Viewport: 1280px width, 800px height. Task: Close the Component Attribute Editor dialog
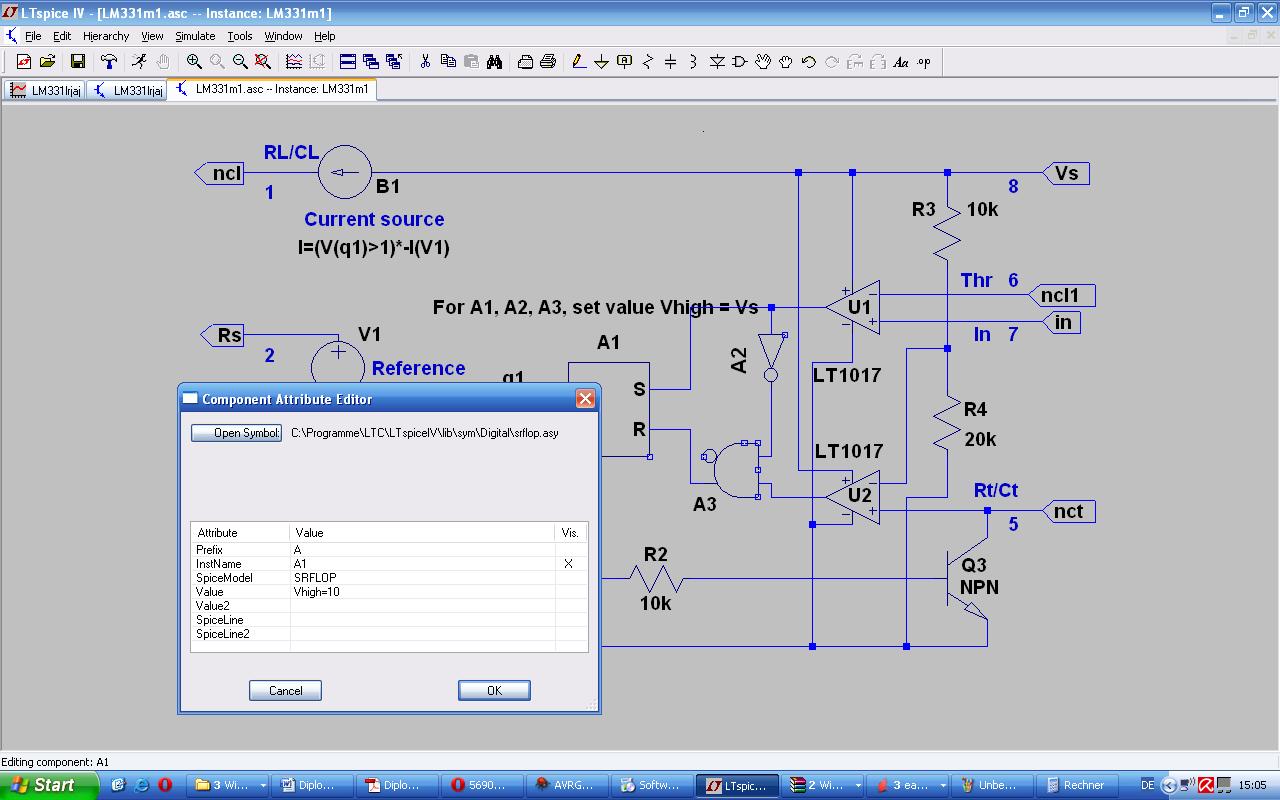585,399
